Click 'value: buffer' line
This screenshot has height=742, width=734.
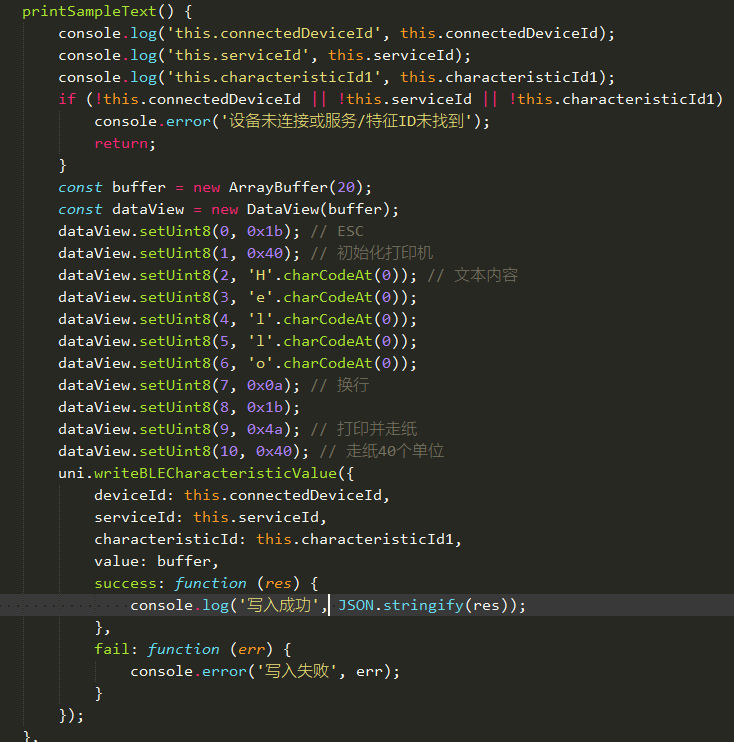156,561
